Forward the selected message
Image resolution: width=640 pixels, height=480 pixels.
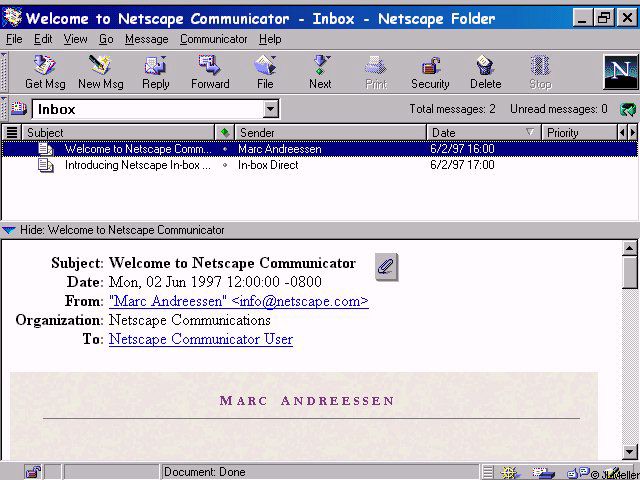pos(210,72)
